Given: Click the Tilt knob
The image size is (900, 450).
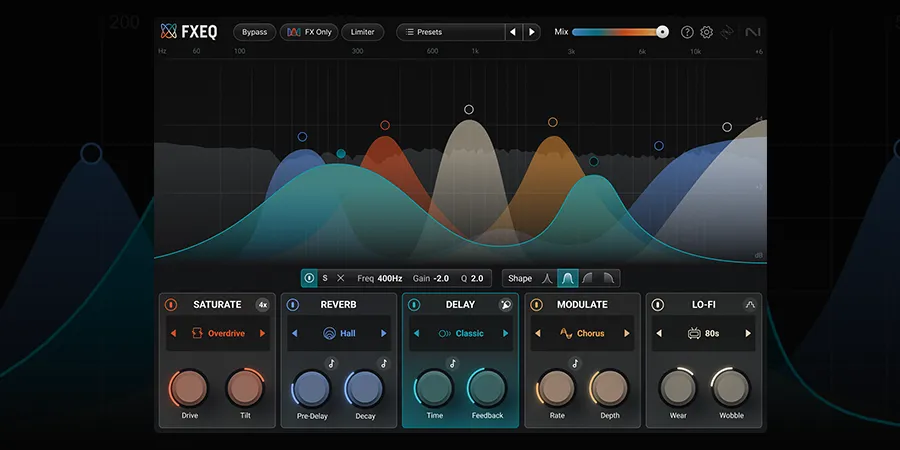Looking at the screenshot, I should pos(245,388).
